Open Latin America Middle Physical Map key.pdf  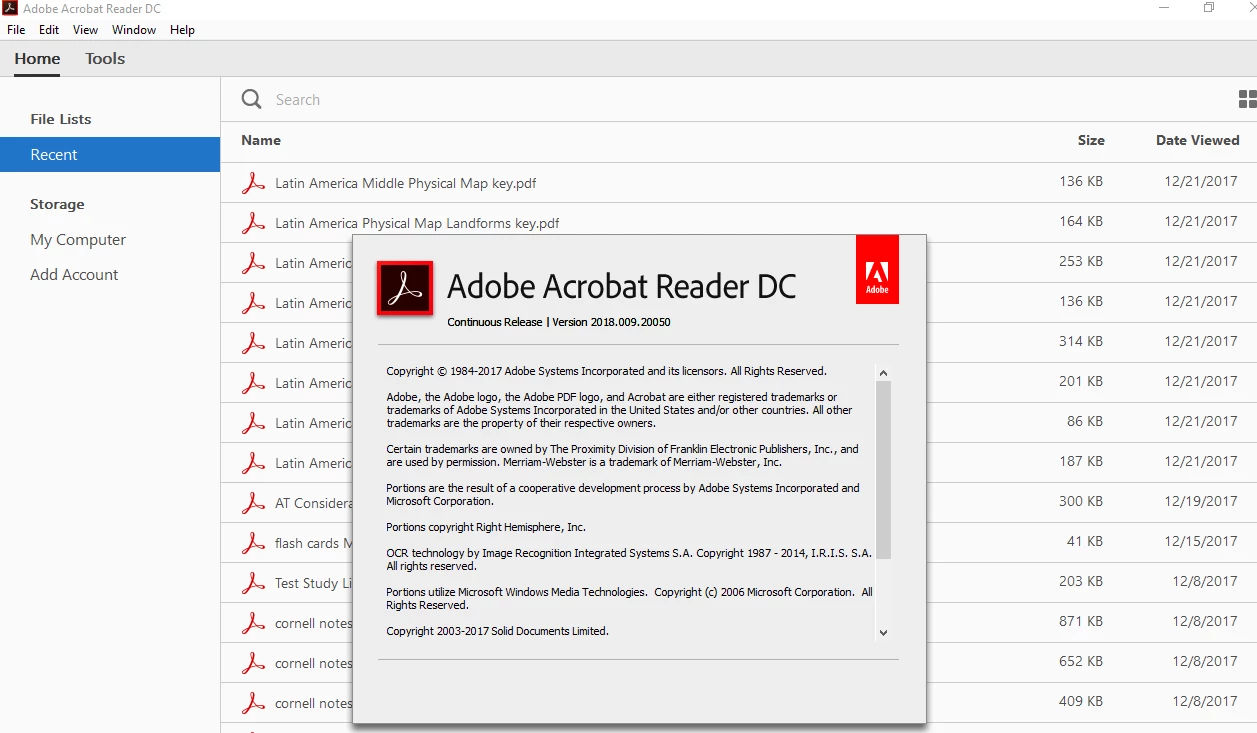point(406,183)
